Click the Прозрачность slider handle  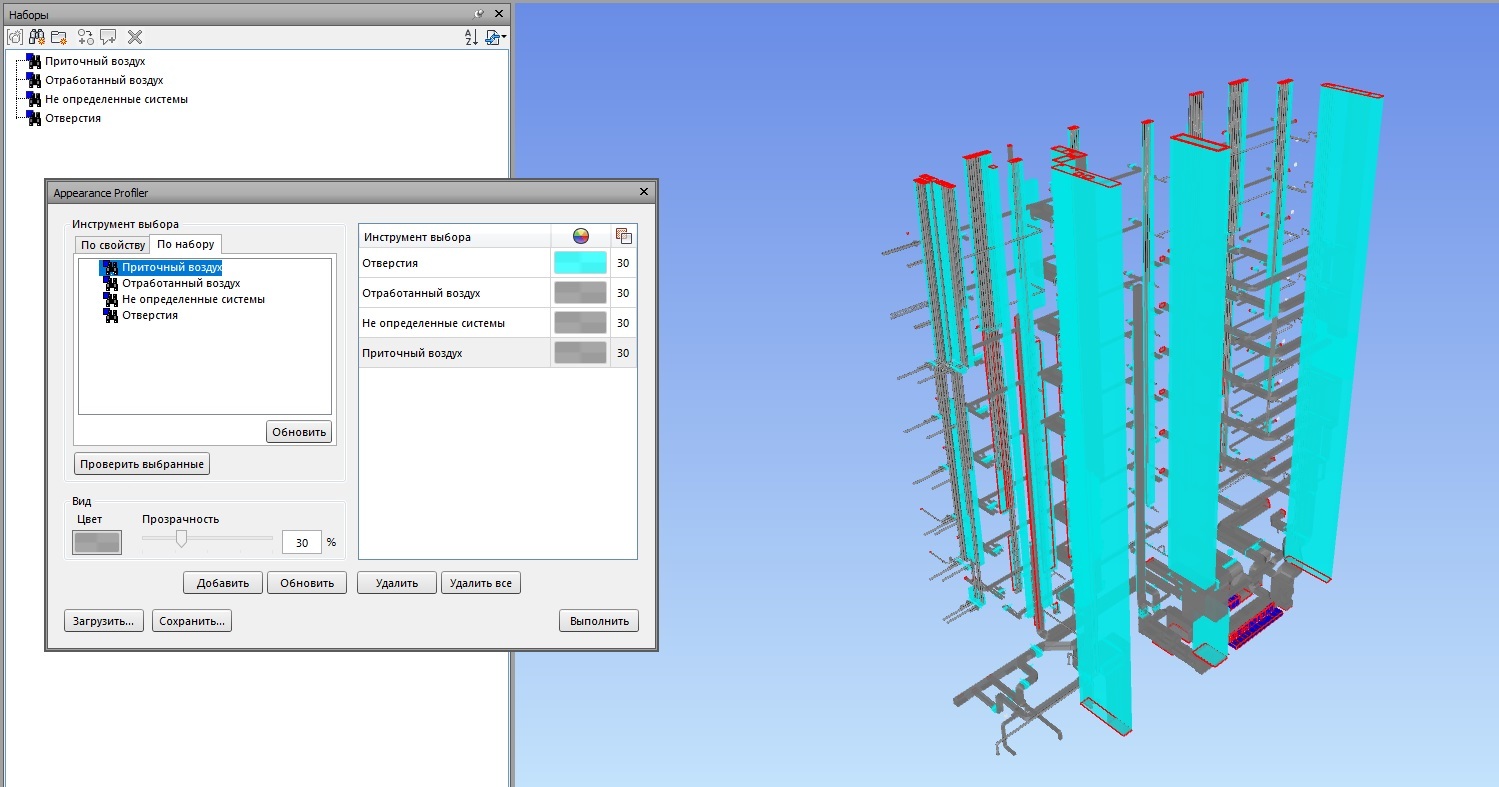click(181, 539)
